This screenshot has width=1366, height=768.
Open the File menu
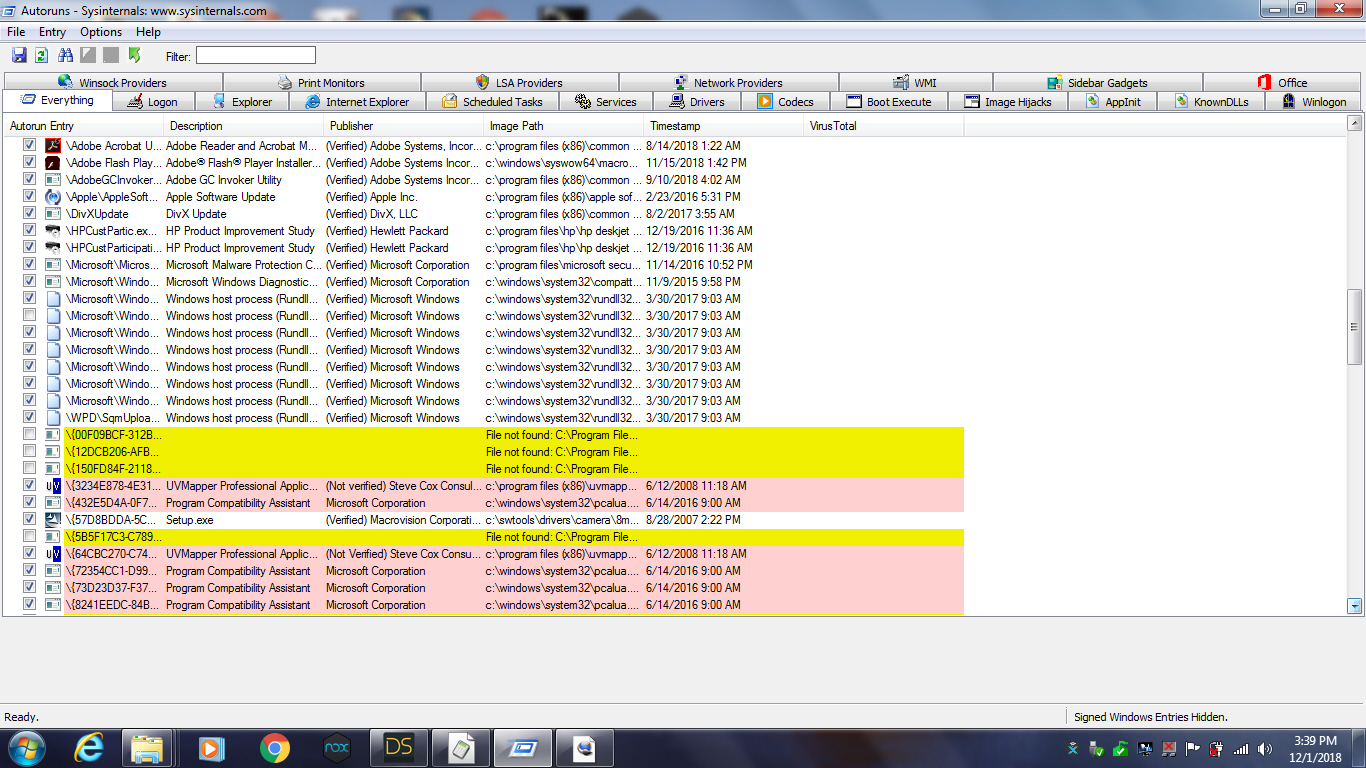tap(16, 32)
